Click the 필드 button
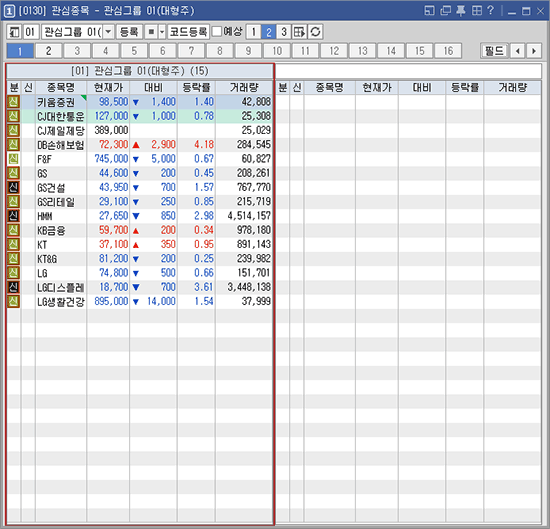 click(494, 51)
